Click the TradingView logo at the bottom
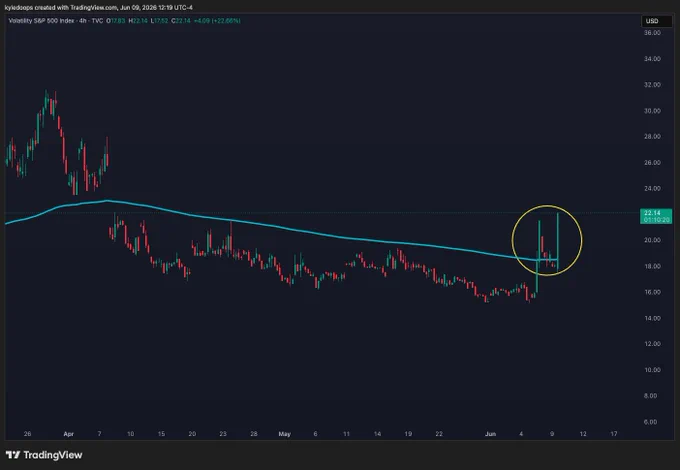This screenshot has width=680, height=470. 44,455
